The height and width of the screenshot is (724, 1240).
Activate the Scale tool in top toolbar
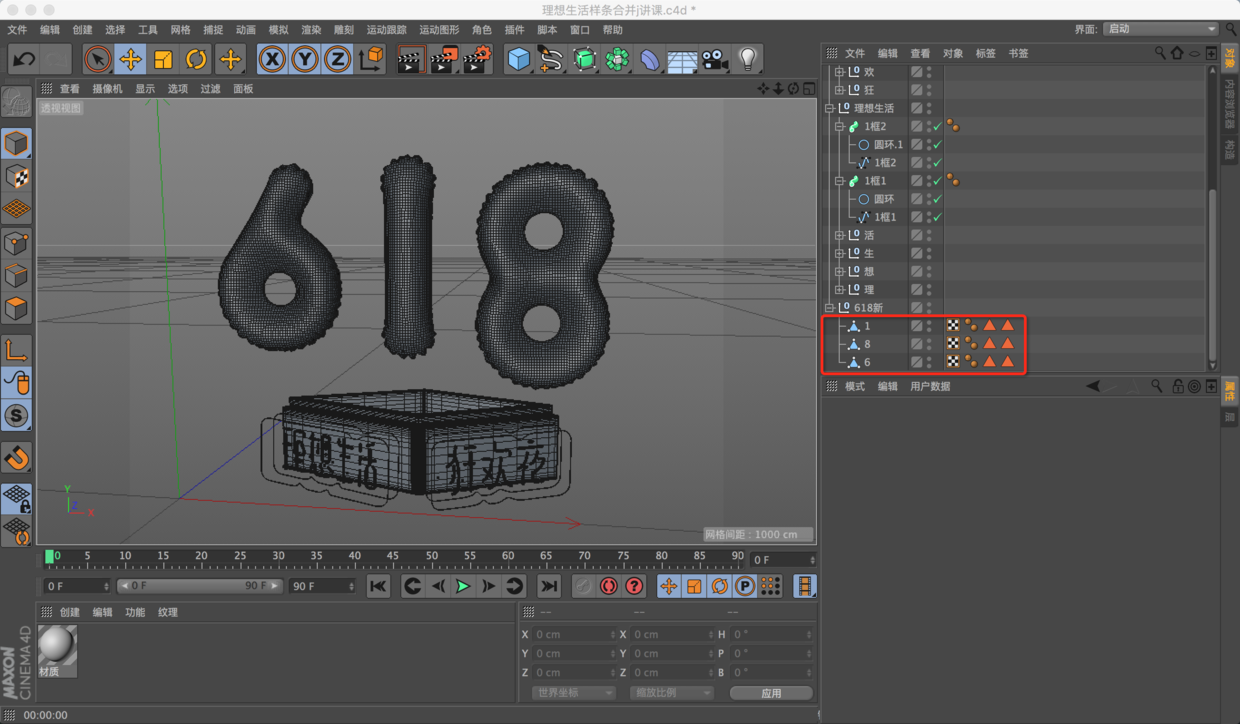coord(163,59)
